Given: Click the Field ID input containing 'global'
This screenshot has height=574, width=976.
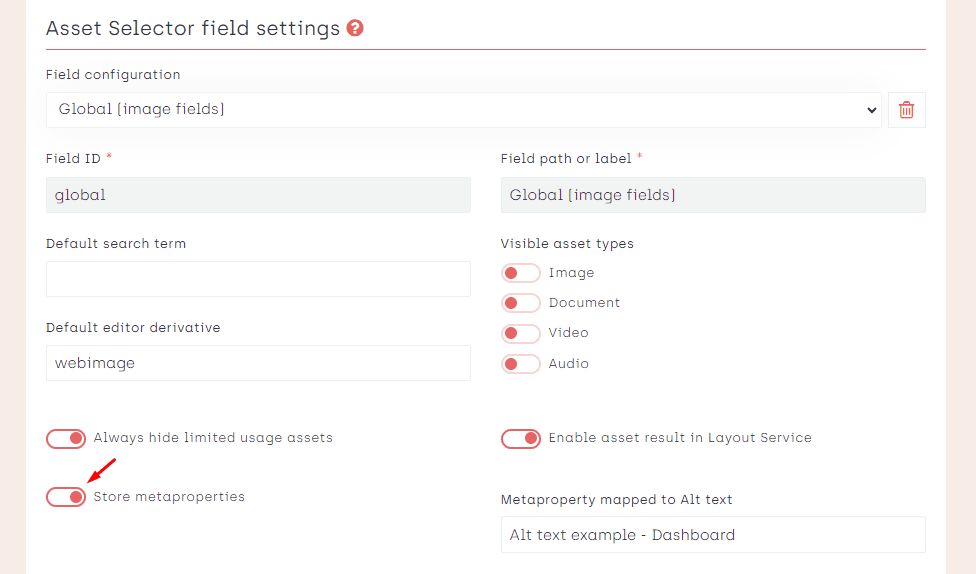Looking at the screenshot, I should pyautogui.click(x=258, y=195).
